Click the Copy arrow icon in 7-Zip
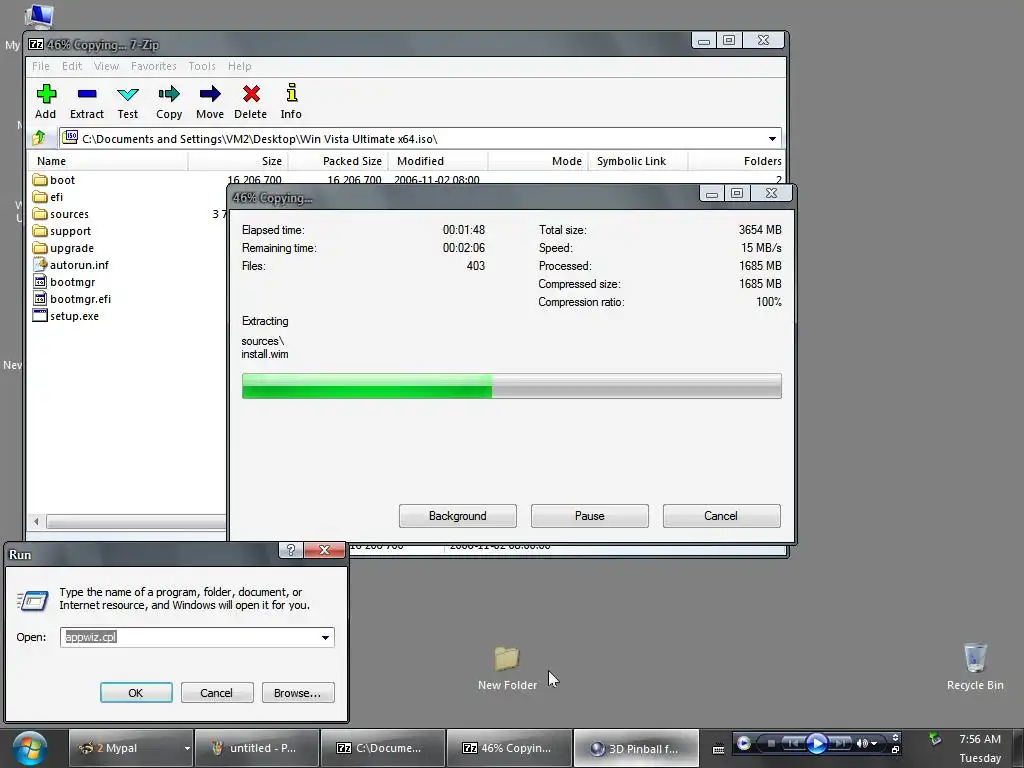 click(168, 94)
